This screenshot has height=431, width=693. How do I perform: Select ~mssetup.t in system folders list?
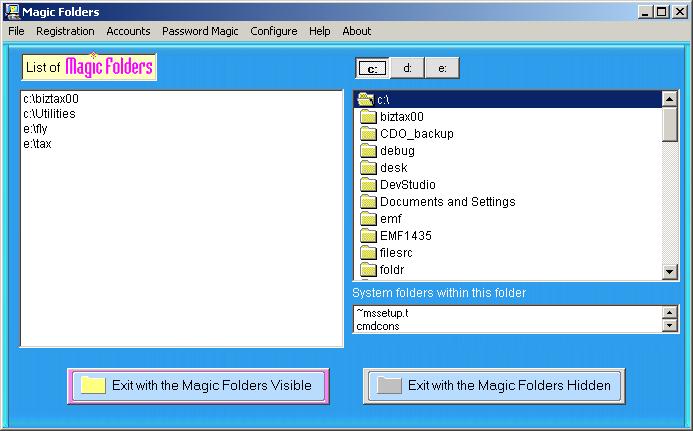click(382, 313)
